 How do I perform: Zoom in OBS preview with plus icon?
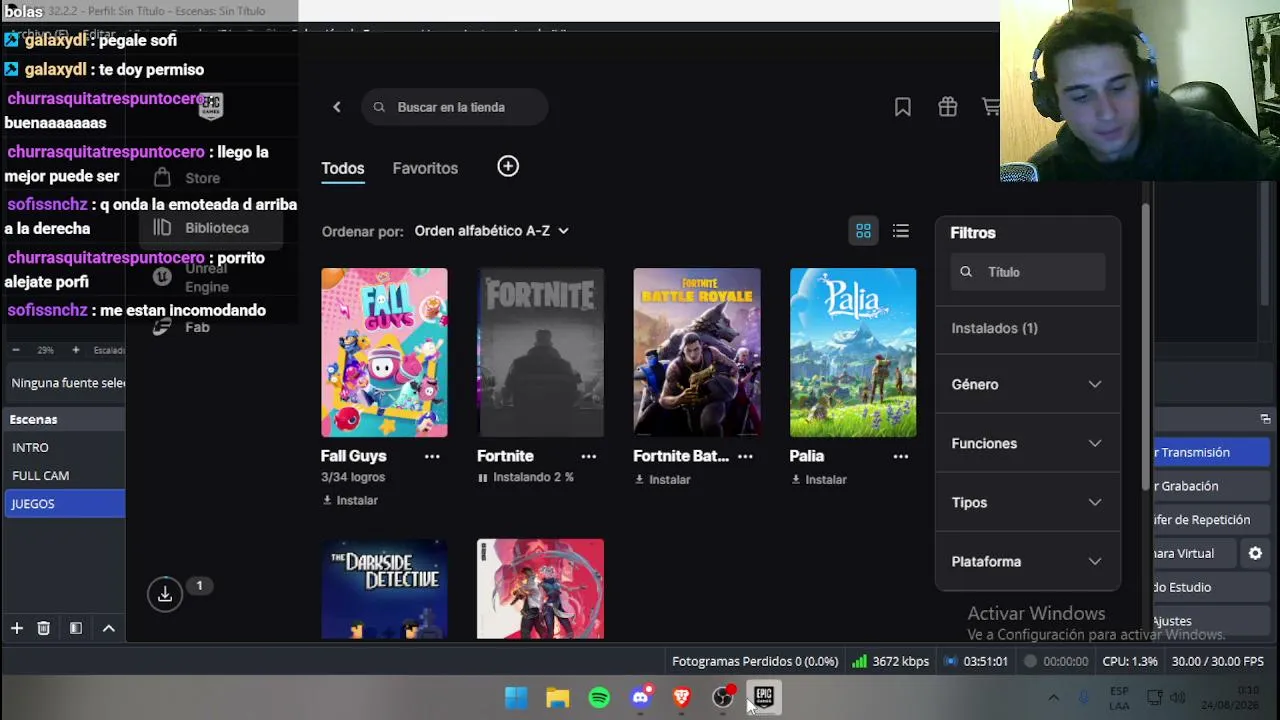tap(75, 350)
